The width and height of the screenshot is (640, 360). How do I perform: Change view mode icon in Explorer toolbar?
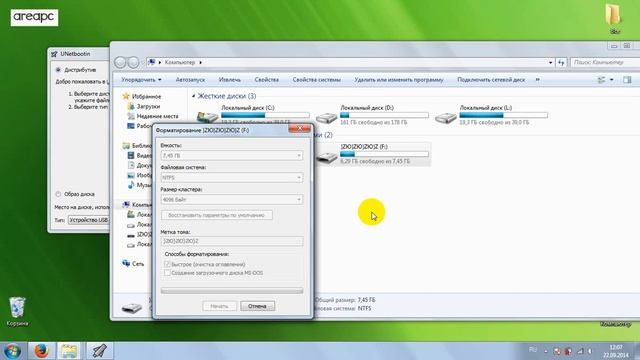[602, 80]
